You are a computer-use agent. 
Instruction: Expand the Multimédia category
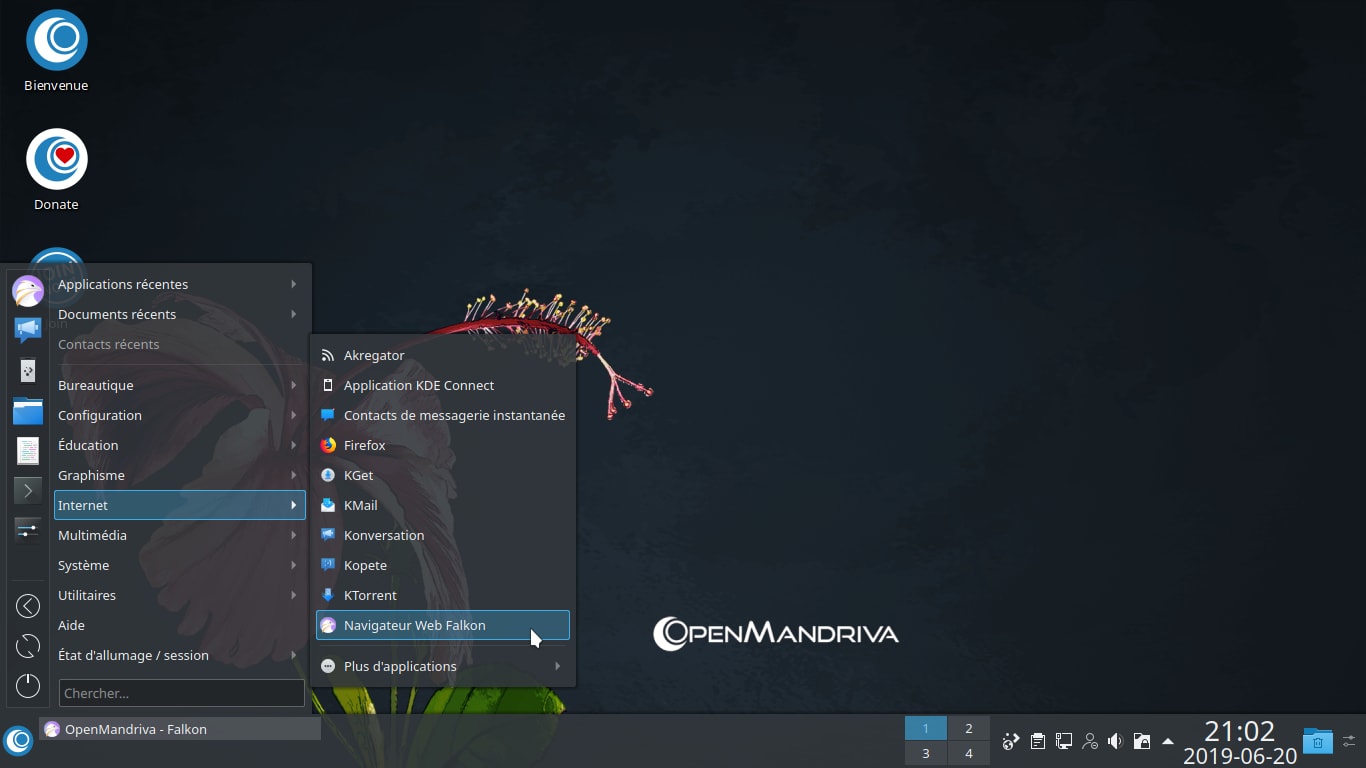tap(180, 535)
